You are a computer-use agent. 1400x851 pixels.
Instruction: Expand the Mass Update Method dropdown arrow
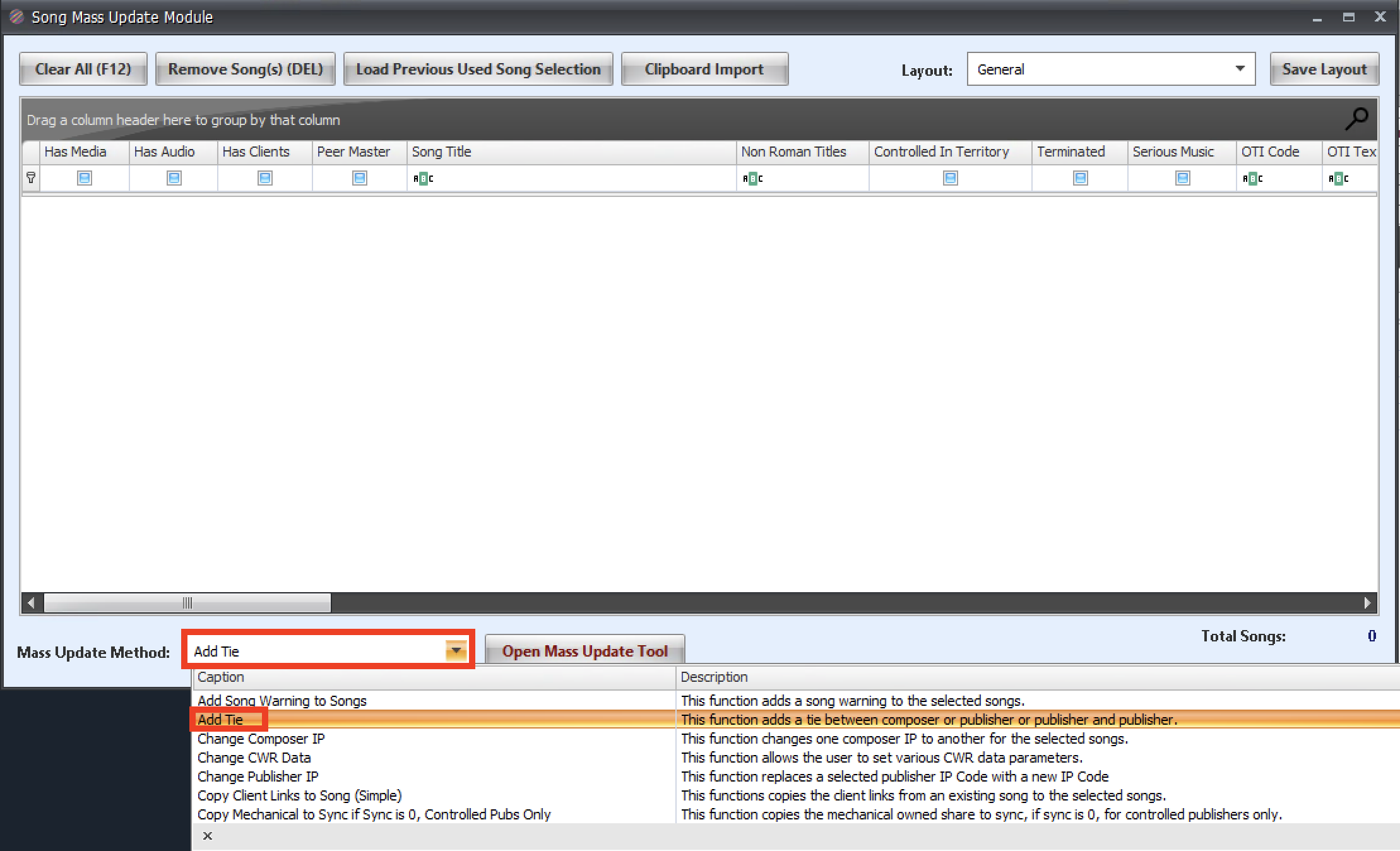(x=456, y=650)
